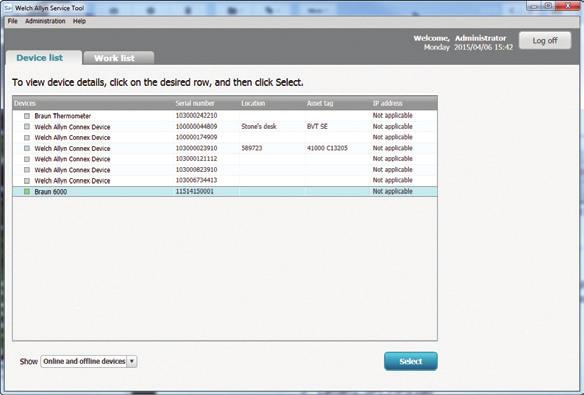Open the Online and offline devices dropdown
This screenshot has width=584, height=395.
tap(89, 361)
